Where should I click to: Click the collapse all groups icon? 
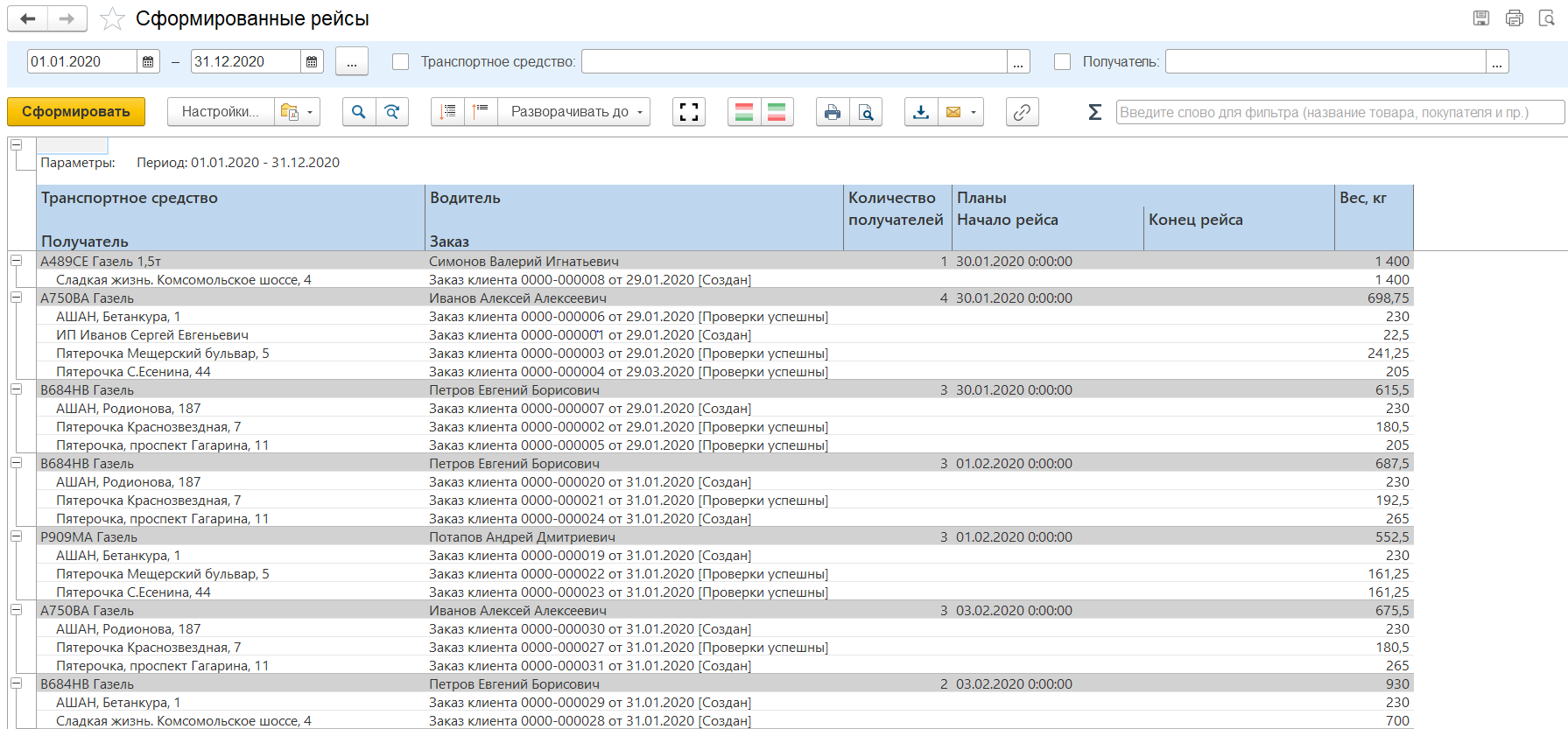481,112
